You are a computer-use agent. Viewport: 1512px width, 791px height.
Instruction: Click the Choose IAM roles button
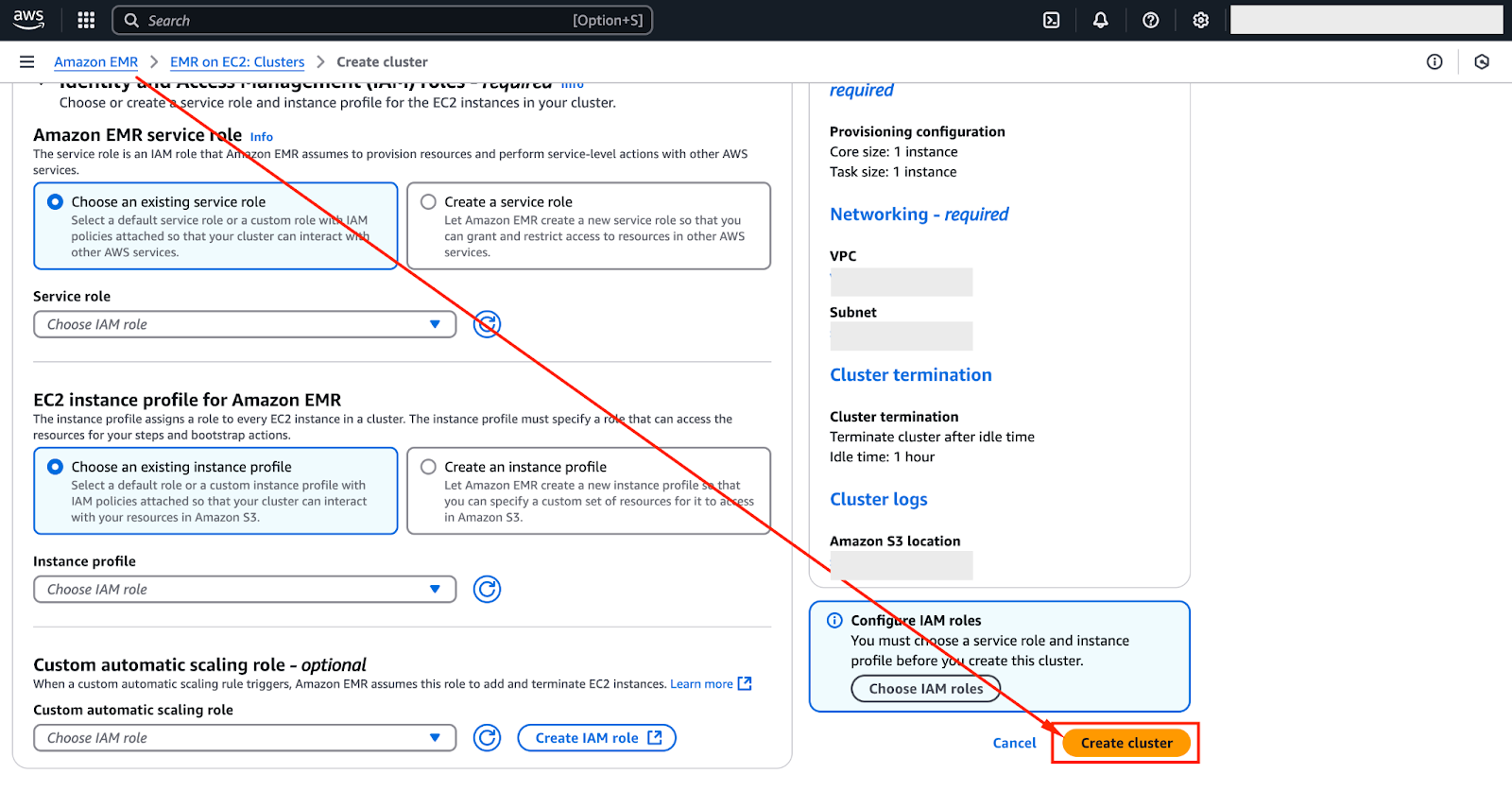926,689
